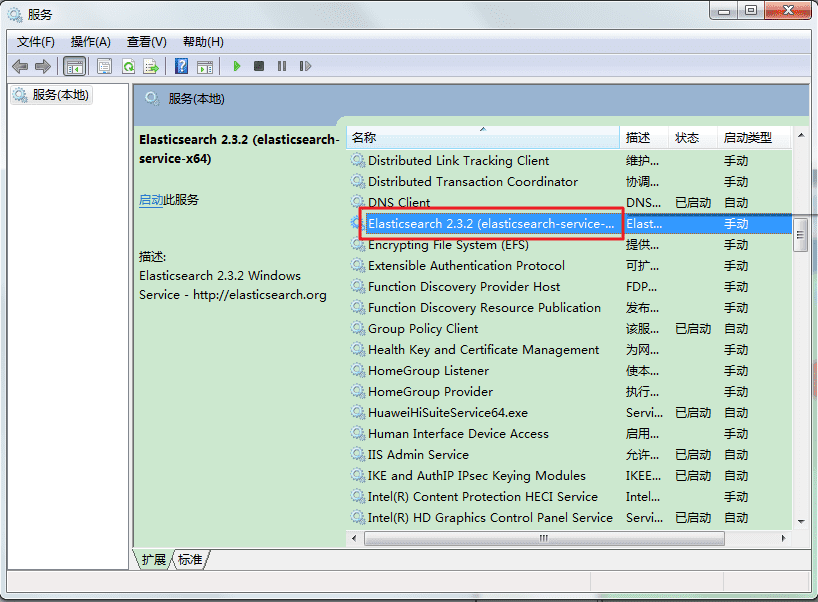
Task: Stop the service with the square stop icon
Action: 259,66
